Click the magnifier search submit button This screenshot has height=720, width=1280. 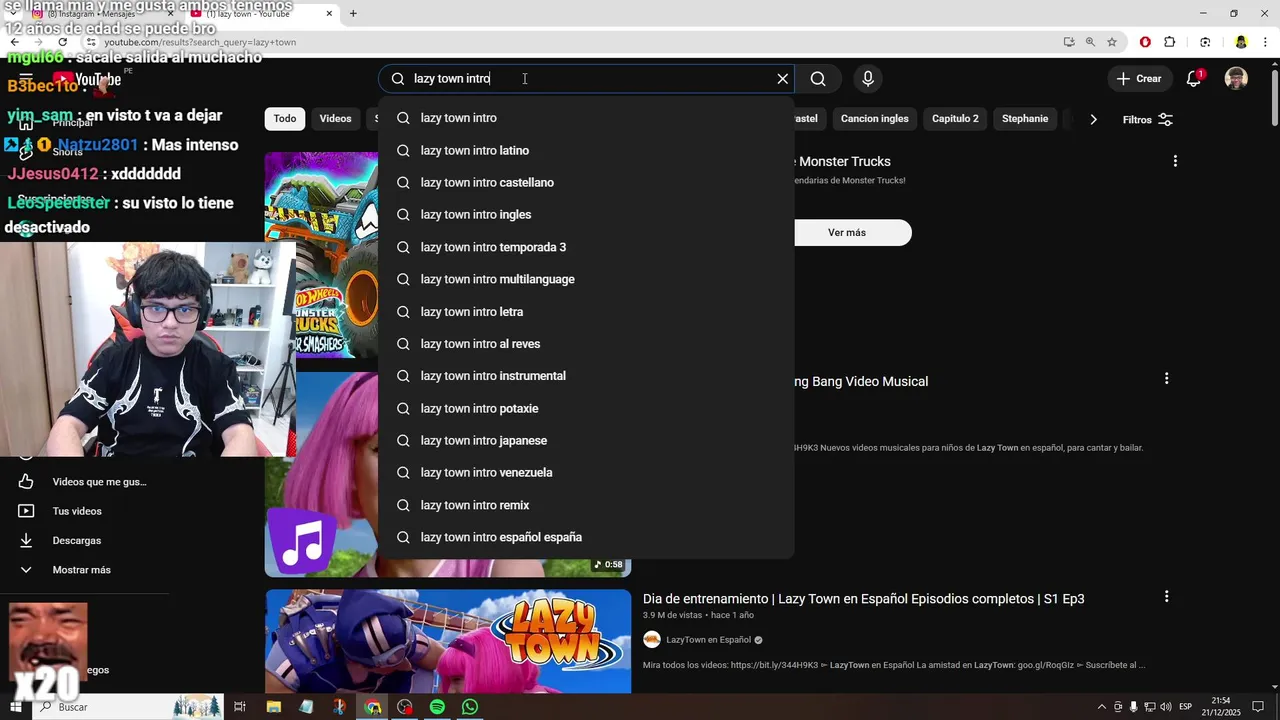pos(818,79)
